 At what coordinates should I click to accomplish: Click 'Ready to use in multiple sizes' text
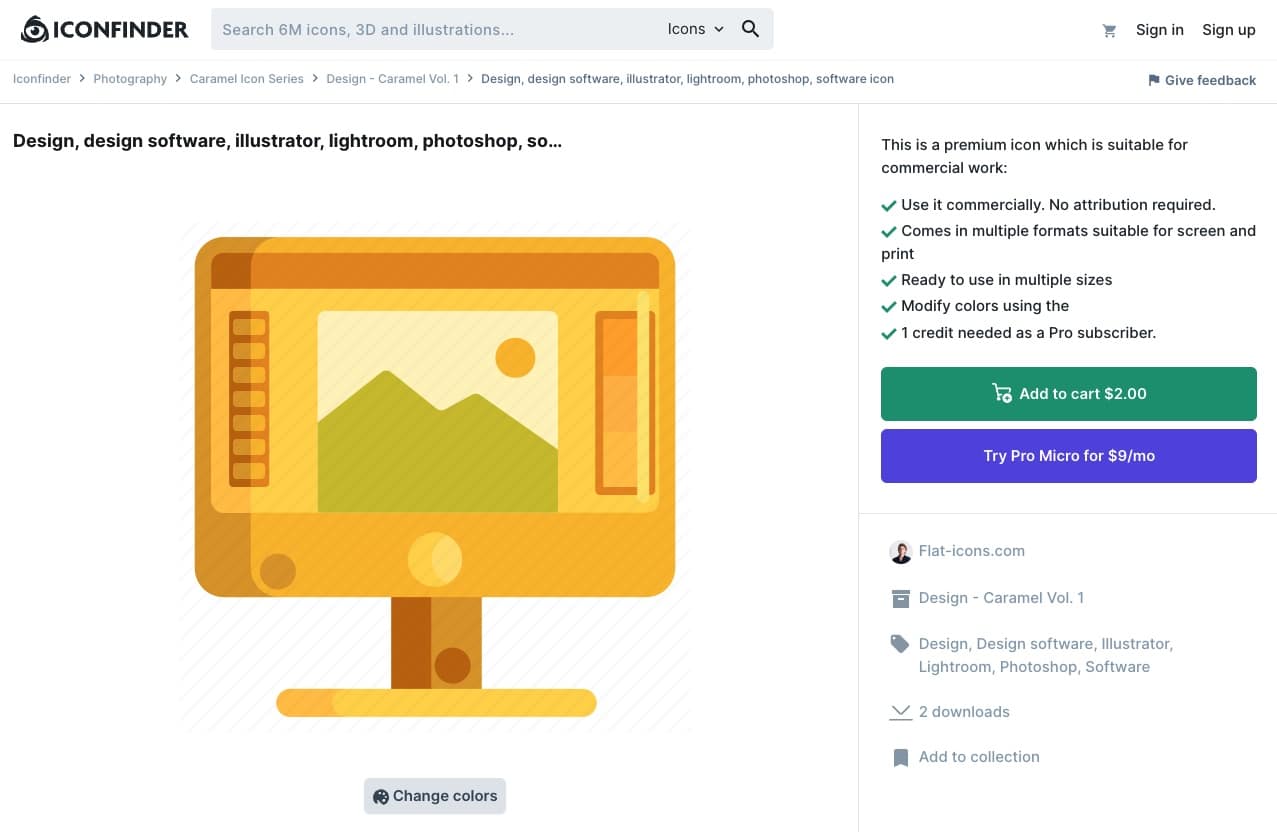point(1006,280)
